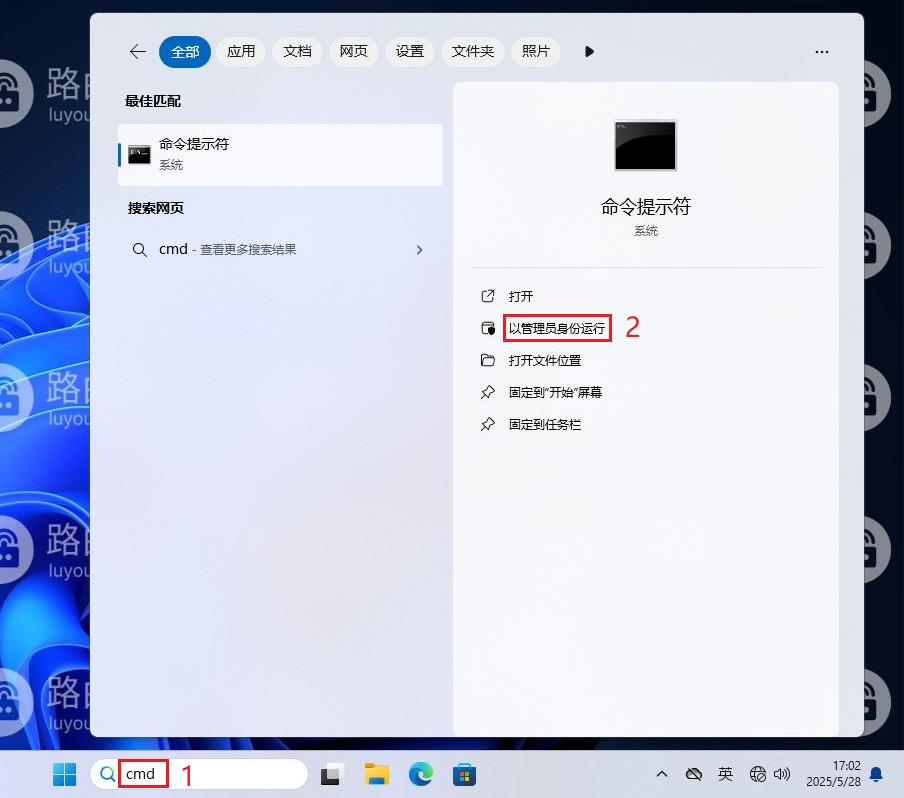The width and height of the screenshot is (904, 798).
Task: Open File Explorer from the taskbar
Action: pyautogui.click(x=376, y=774)
